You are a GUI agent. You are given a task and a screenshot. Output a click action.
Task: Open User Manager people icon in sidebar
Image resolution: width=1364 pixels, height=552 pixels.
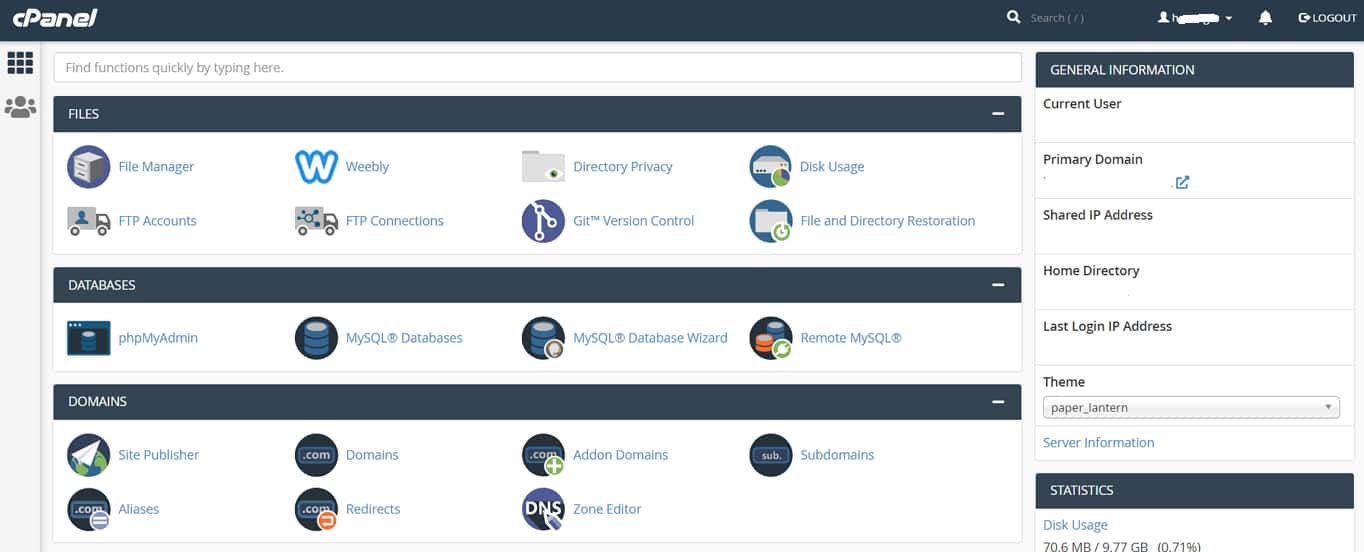tap(20, 107)
